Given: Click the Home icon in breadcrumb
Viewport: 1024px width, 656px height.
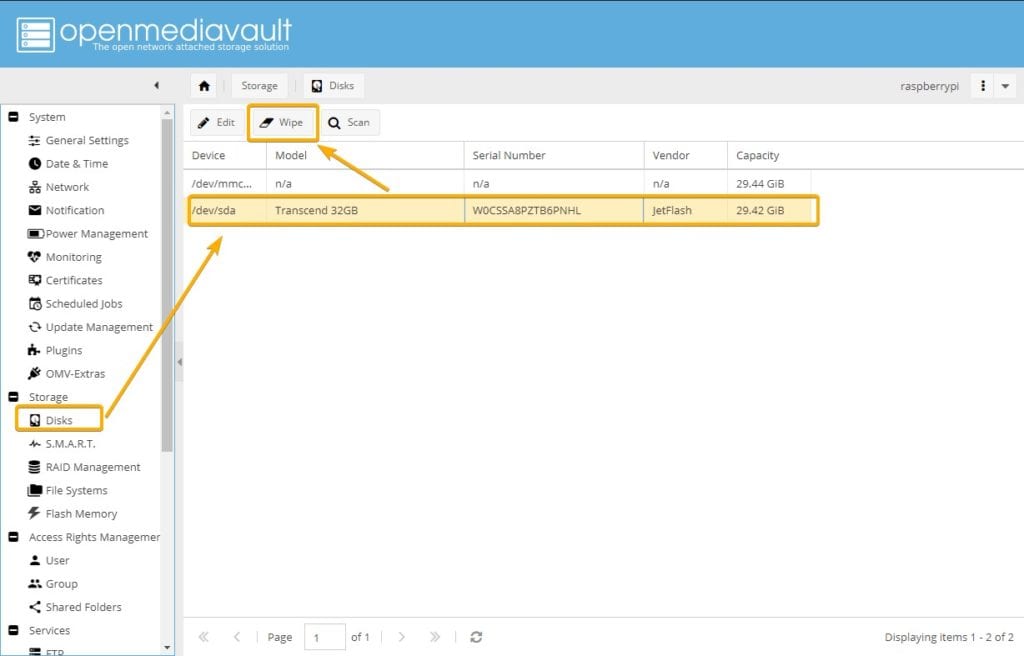Looking at the screenshot, I should pos(204,86).
